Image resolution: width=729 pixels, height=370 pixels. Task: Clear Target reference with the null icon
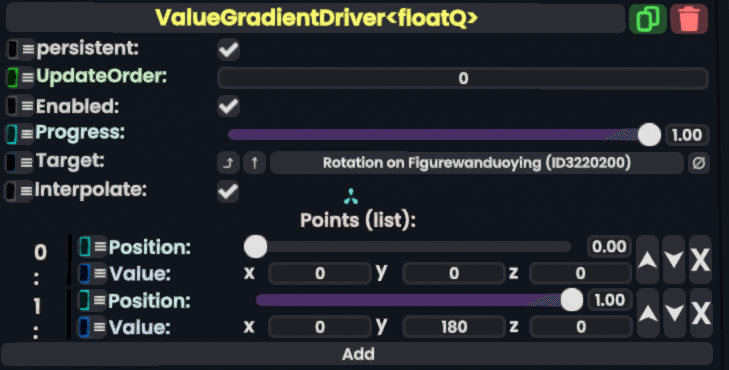699,163
